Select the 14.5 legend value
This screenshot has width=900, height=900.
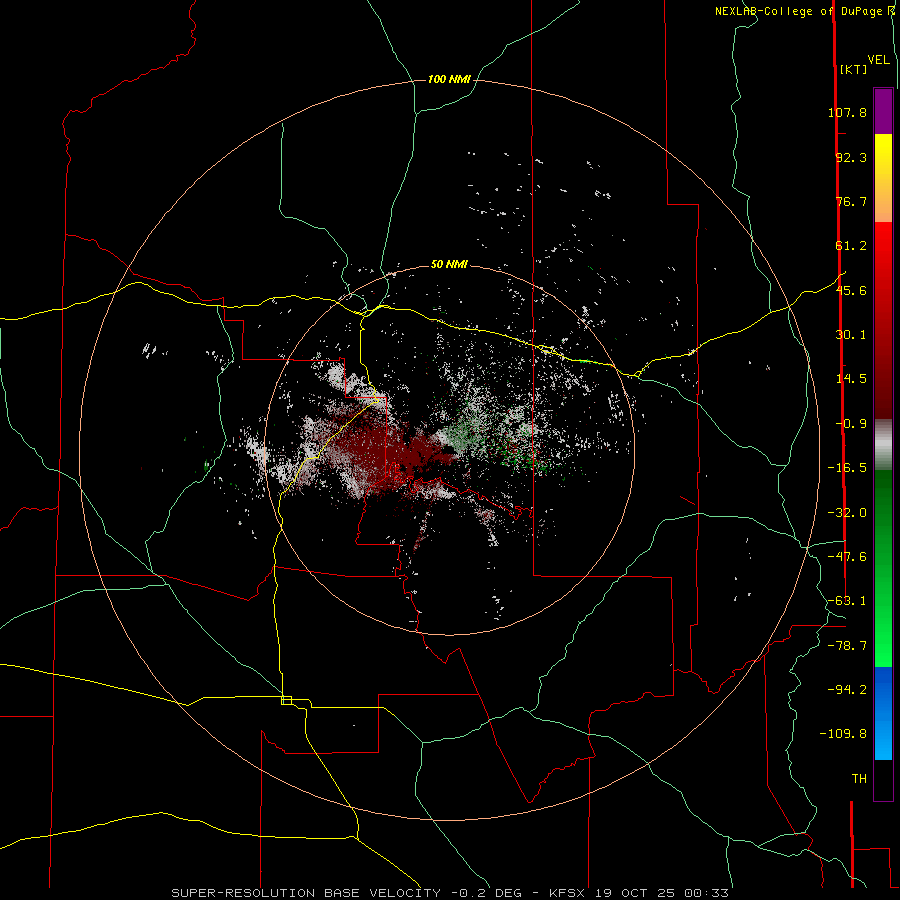851,379
